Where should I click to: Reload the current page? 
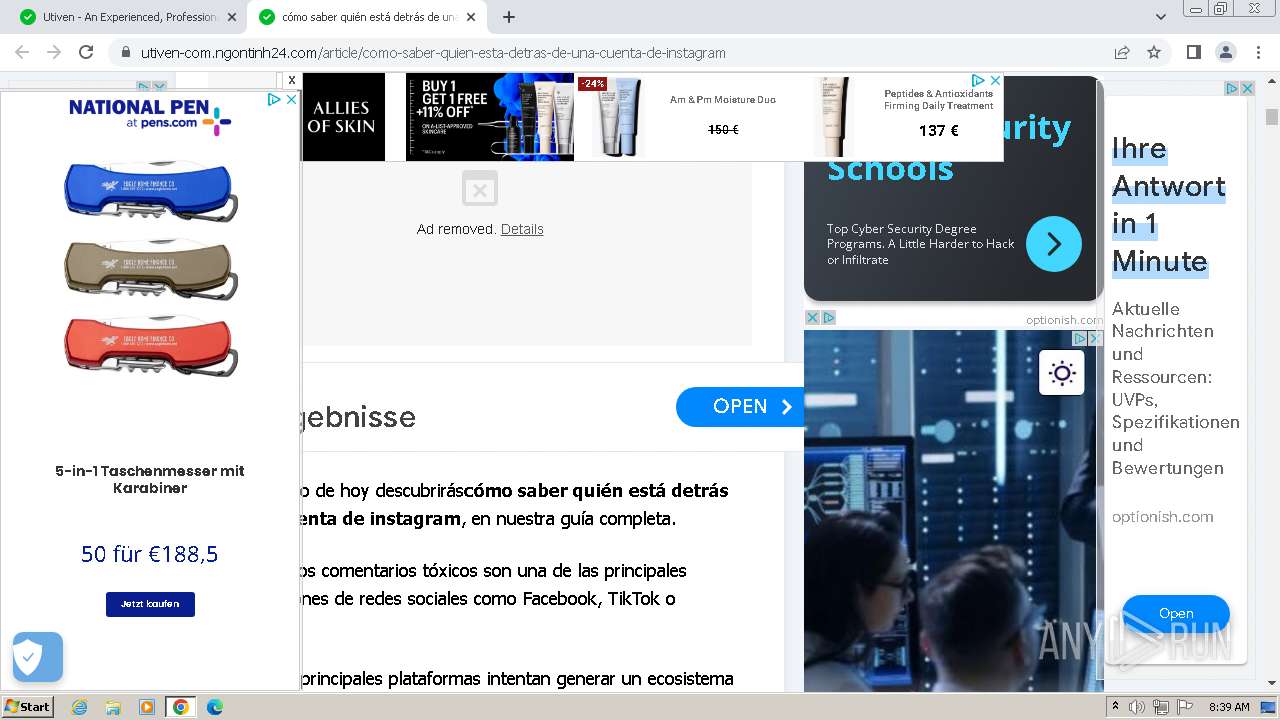tap(86, 52)
